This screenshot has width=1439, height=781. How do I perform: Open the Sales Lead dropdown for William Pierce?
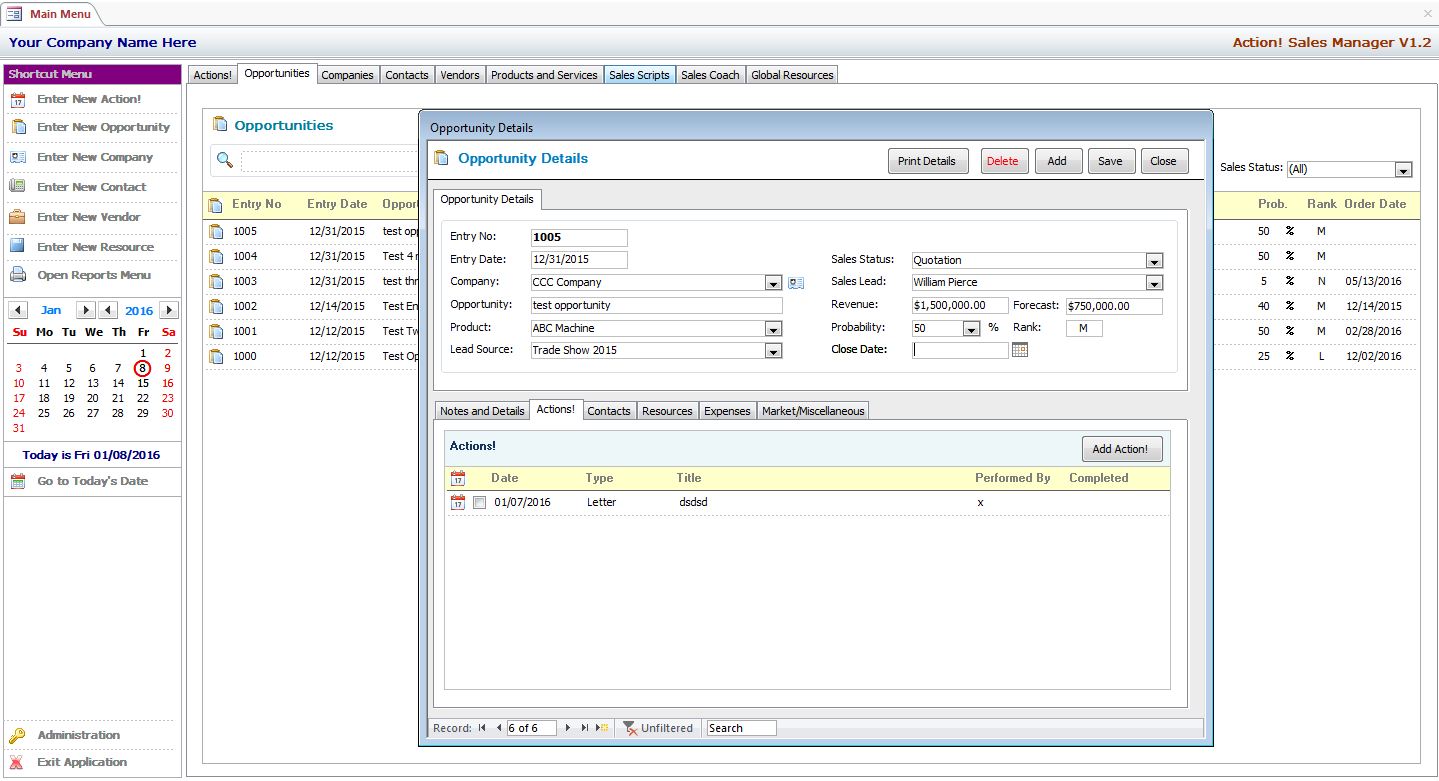pos(1154,283)
